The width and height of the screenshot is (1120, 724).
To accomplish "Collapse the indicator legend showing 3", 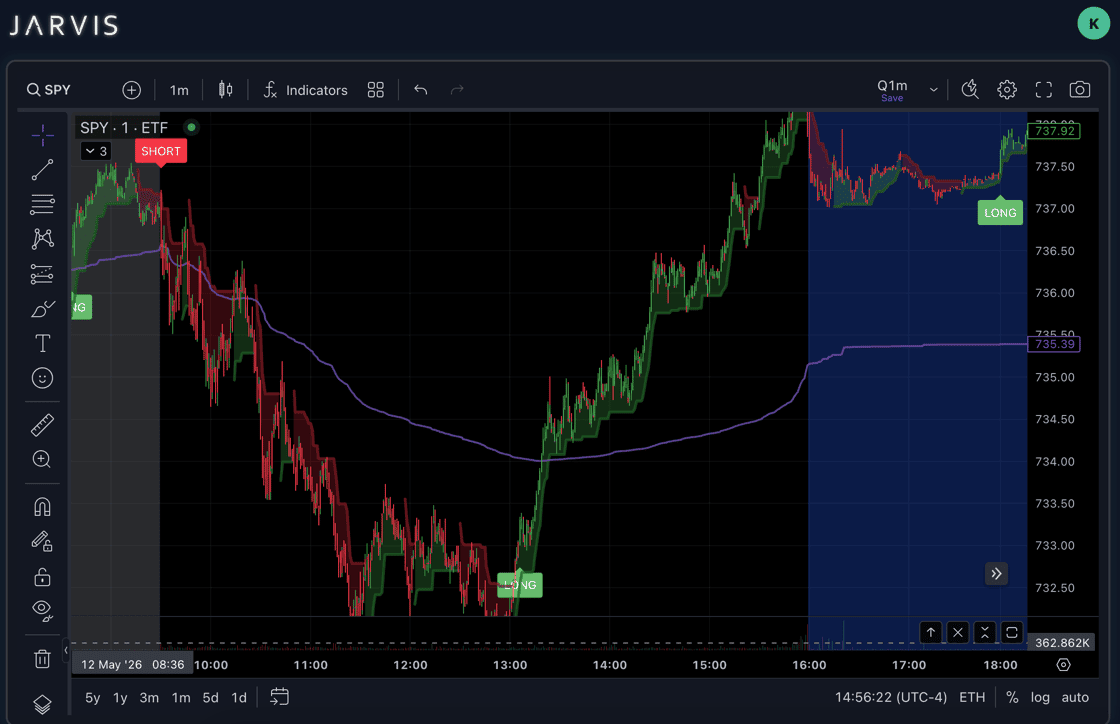I will pyautogui.click(x=96, y=151).
